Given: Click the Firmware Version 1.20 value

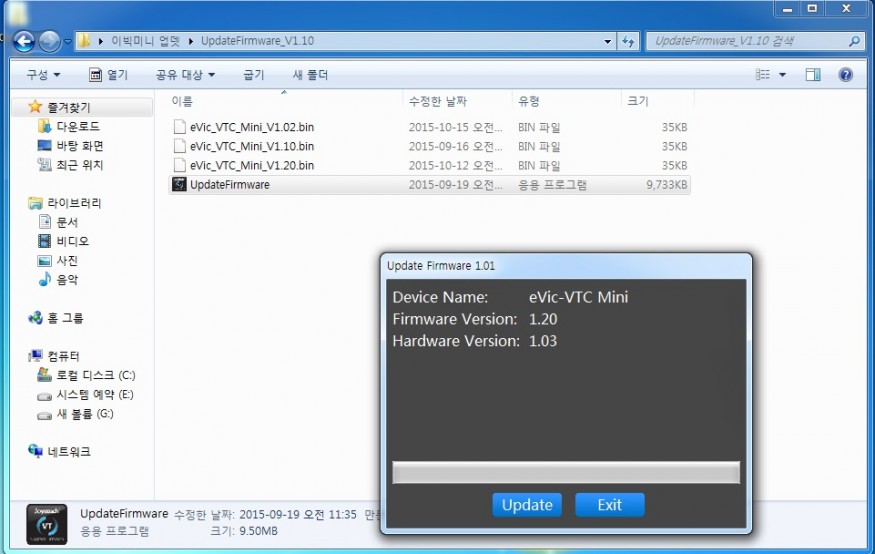Looking at the screenshot, I should [543, 319].
